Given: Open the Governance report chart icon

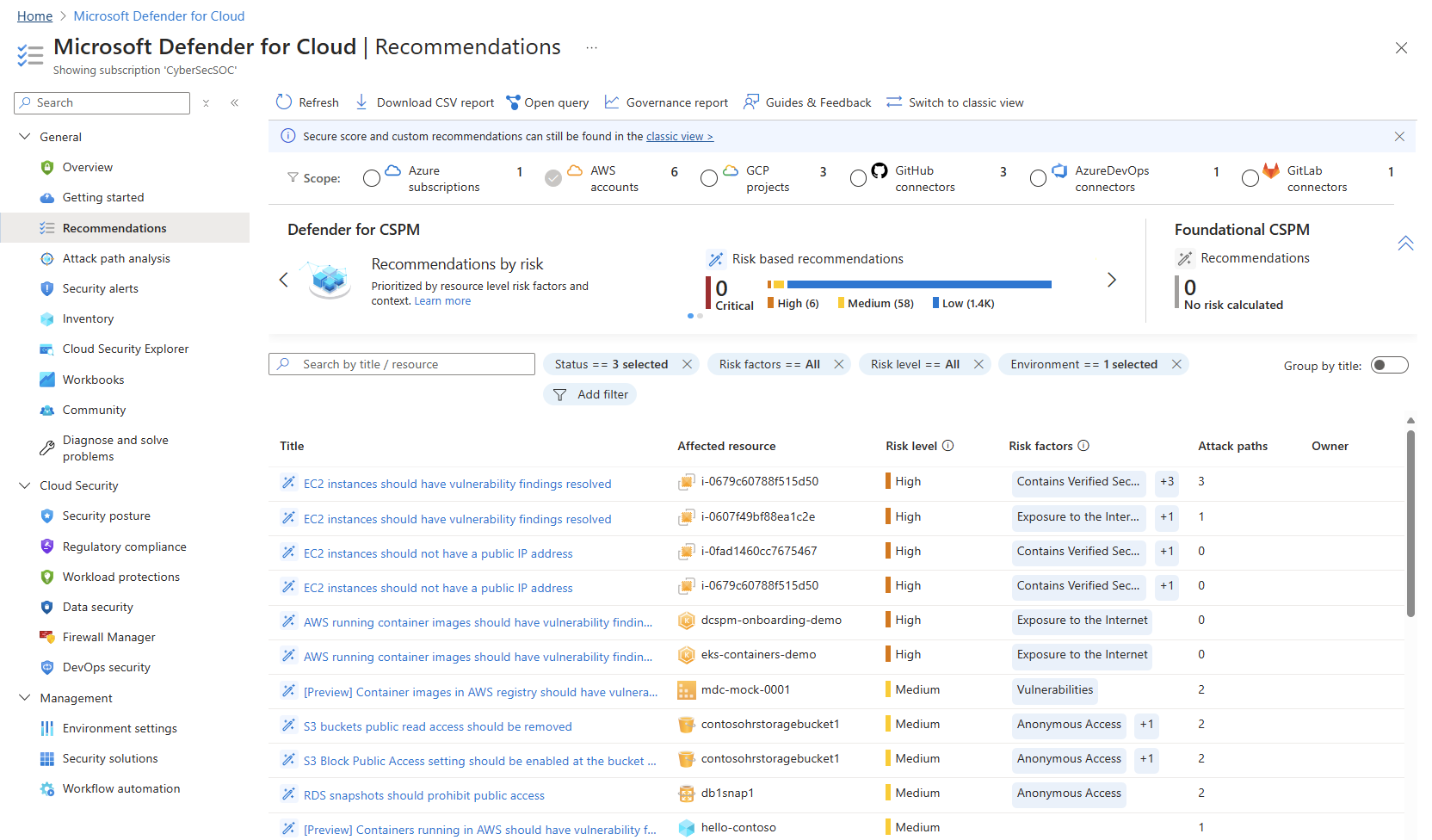Looking at the screenshot, I should pos(612,102).
